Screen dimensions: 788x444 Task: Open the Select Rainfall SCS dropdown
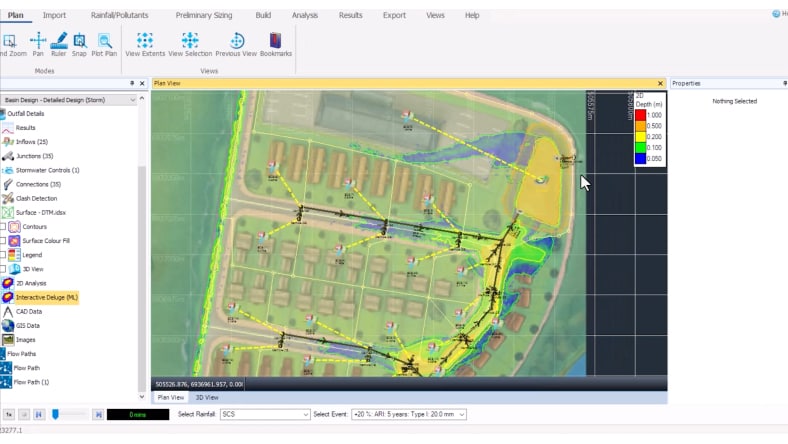point(265,414)
